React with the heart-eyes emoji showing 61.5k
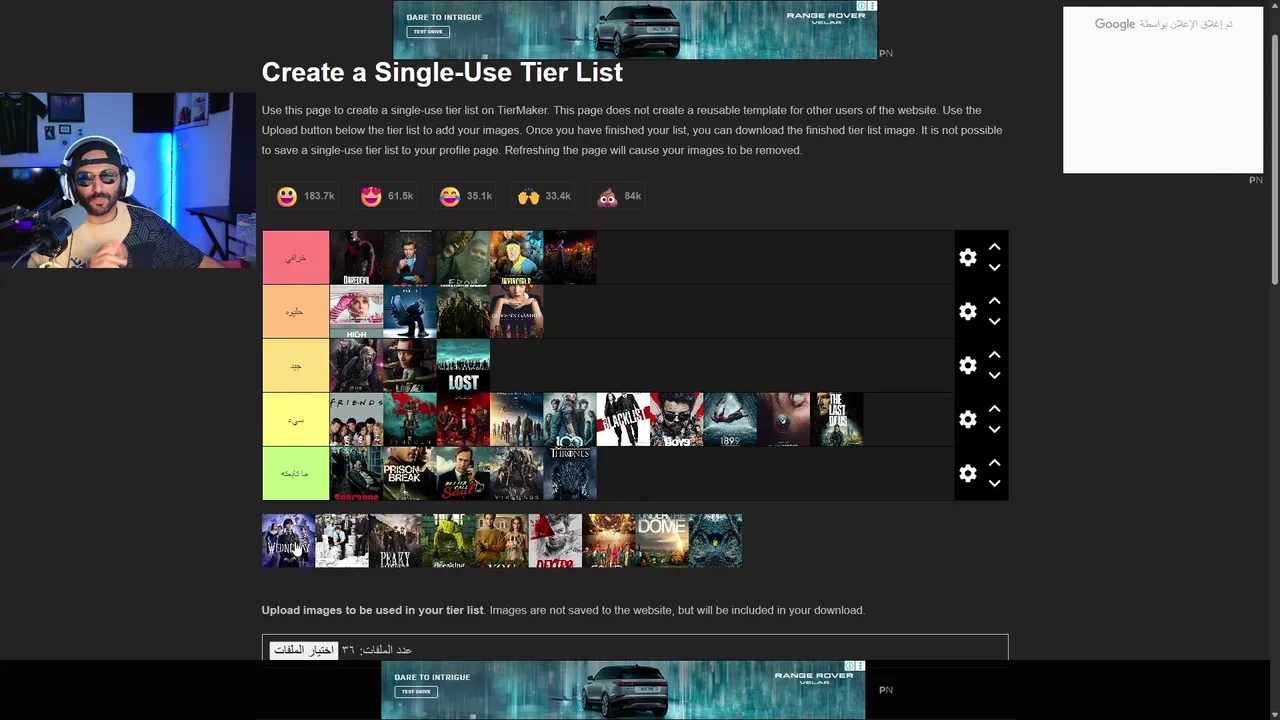 (x=387, y=196)
